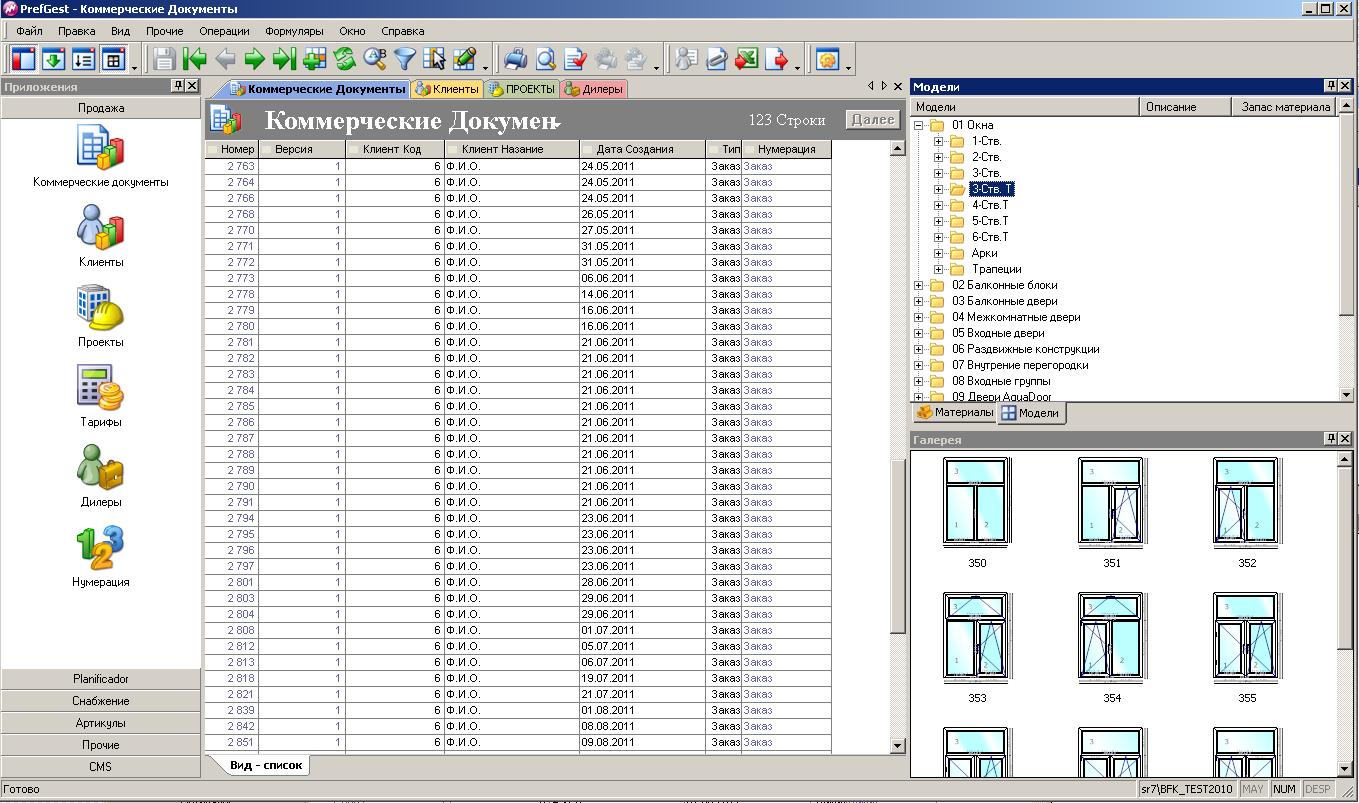Switch to the Клиенты document tab
This screenshot has height=803, width=1359.
[448, 89]
